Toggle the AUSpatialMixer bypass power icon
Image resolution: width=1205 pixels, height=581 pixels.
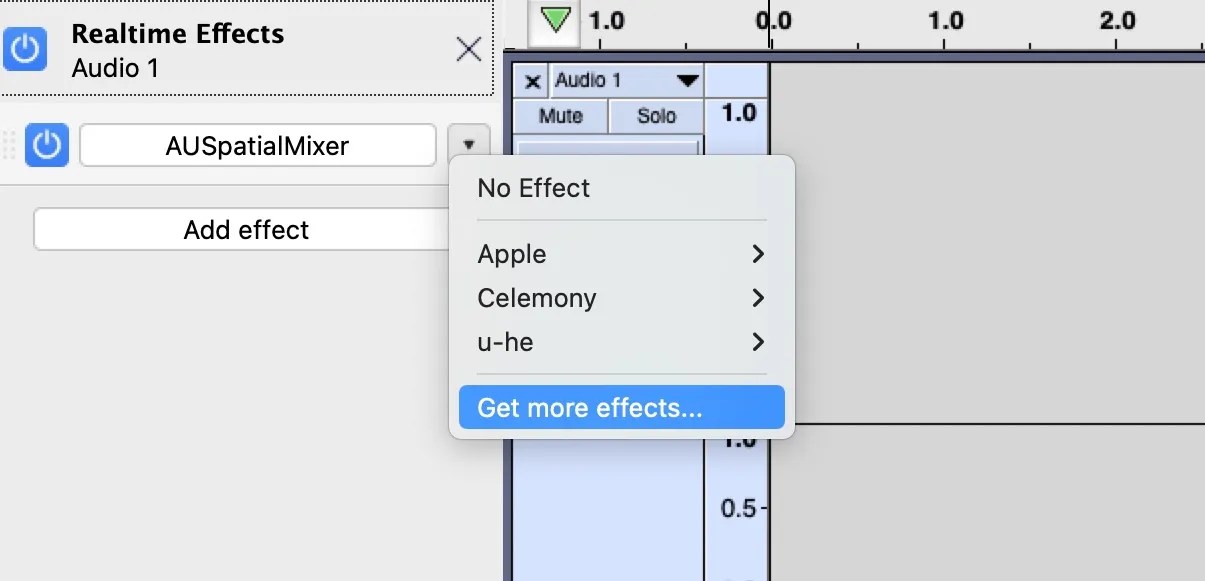coord(46,145)
